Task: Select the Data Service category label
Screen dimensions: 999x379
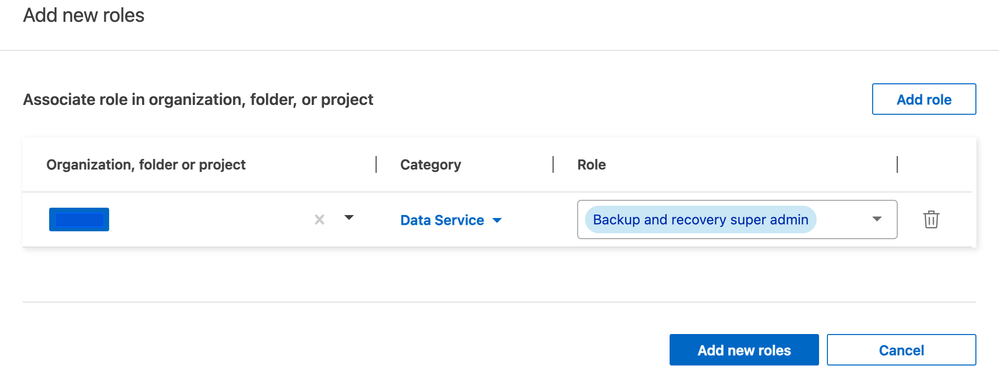Action: pyautogui.click(x=442, y=220)
